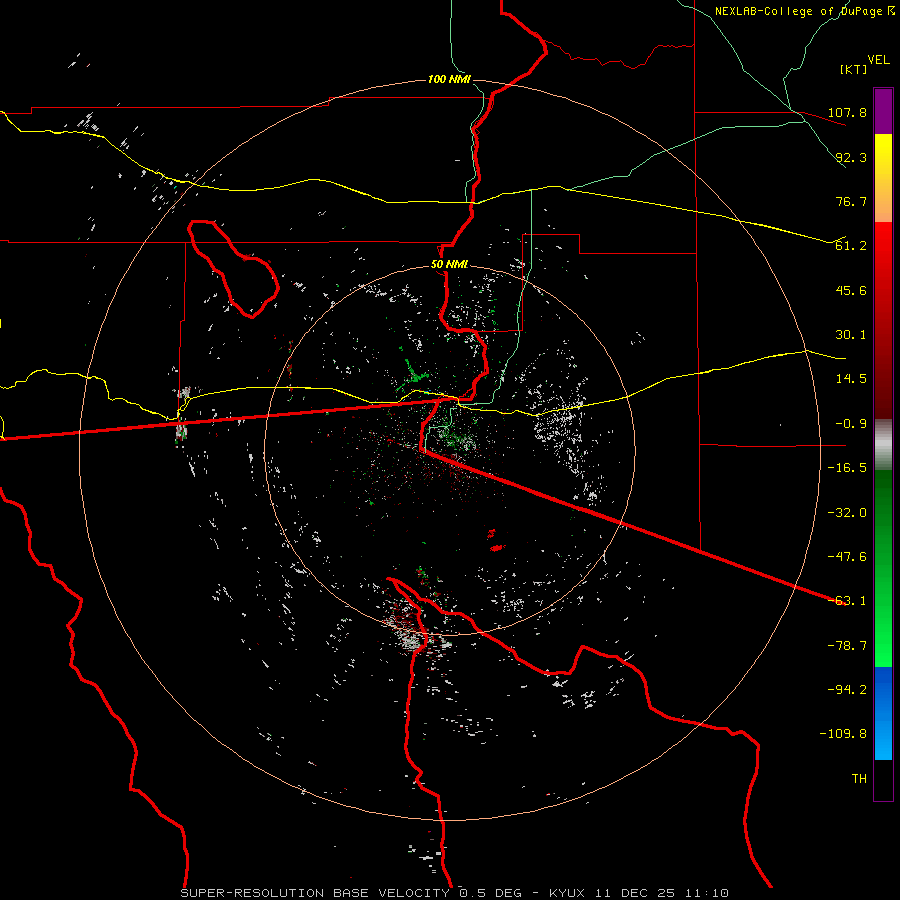This screenshot has height=900, width=900.
Task: Click the VEL legend heading
Action: (x=878, y=60)
